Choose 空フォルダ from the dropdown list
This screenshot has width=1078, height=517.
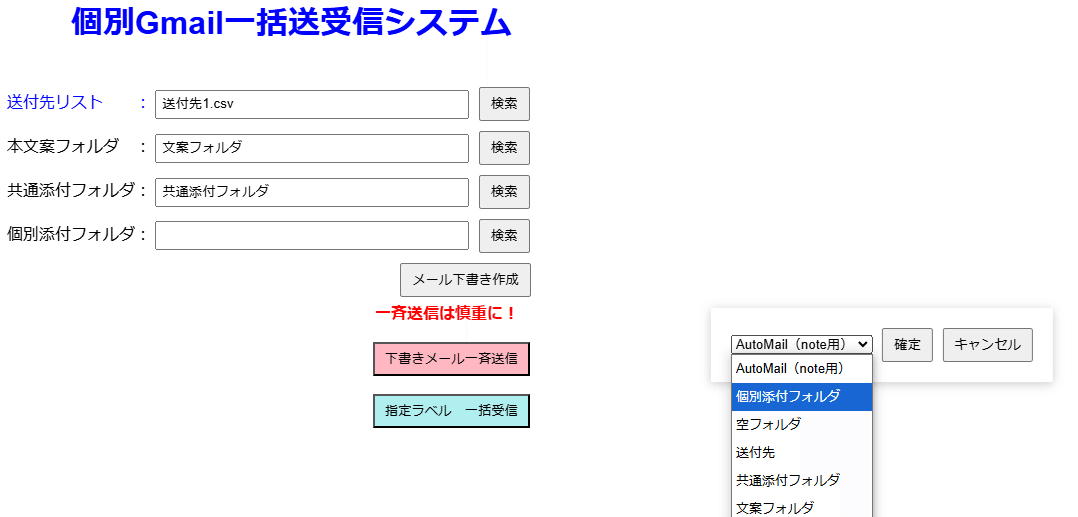802,424
